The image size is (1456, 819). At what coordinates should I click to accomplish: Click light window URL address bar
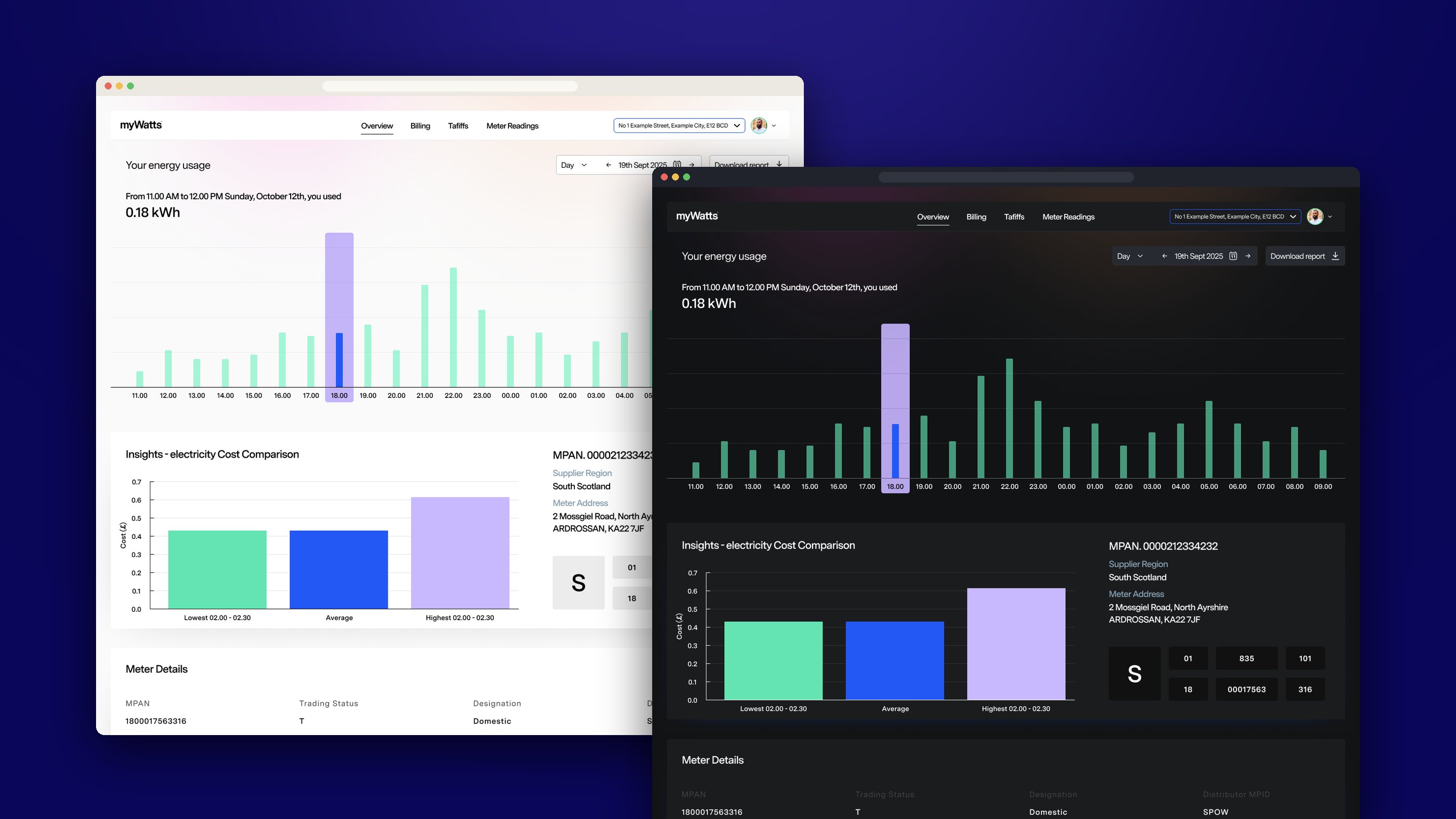tap(450, 86)
